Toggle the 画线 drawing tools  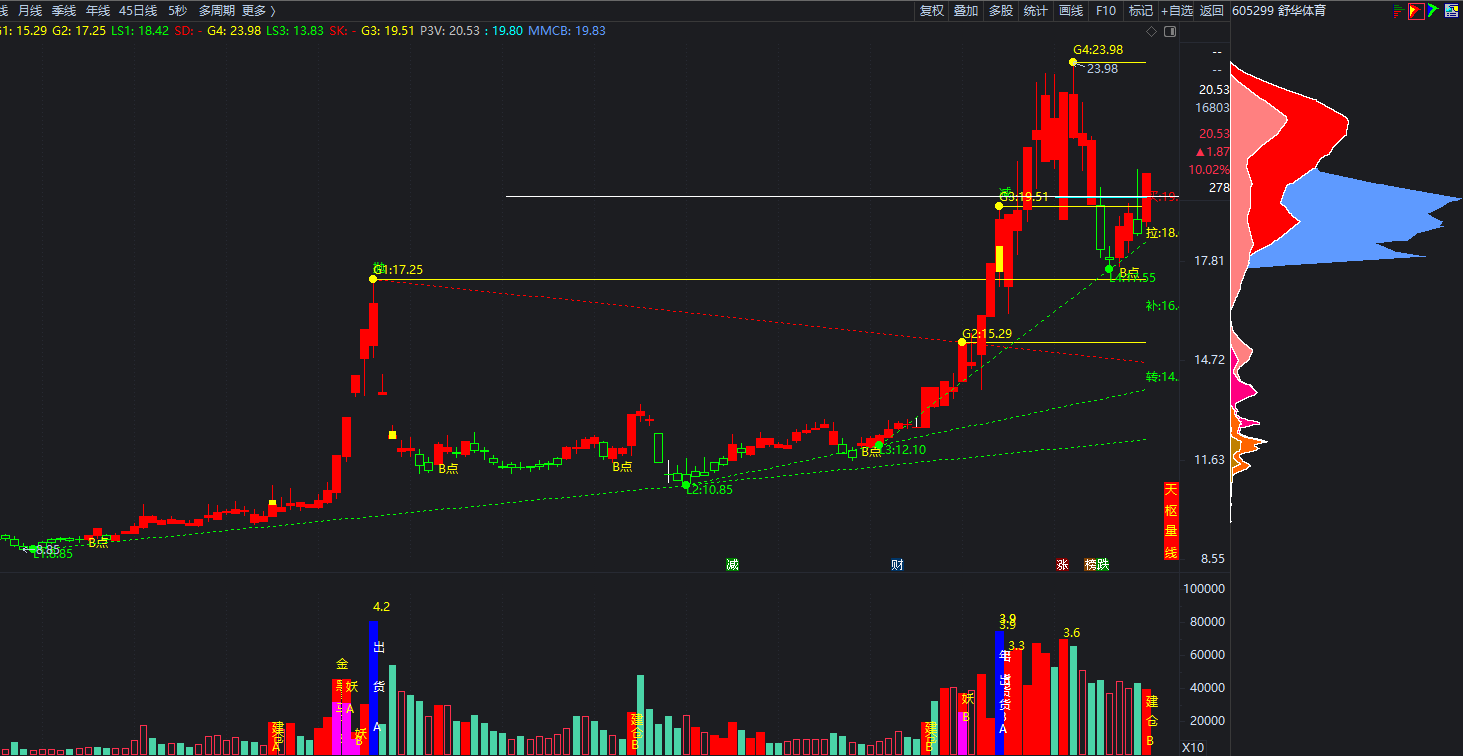(1071, 11)
